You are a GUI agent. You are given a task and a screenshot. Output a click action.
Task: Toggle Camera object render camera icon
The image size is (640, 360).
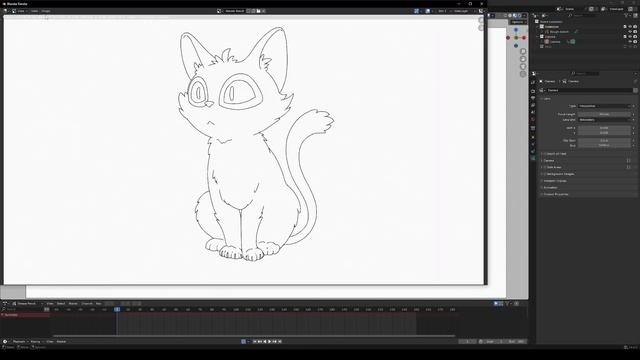(x=635, y=42)
